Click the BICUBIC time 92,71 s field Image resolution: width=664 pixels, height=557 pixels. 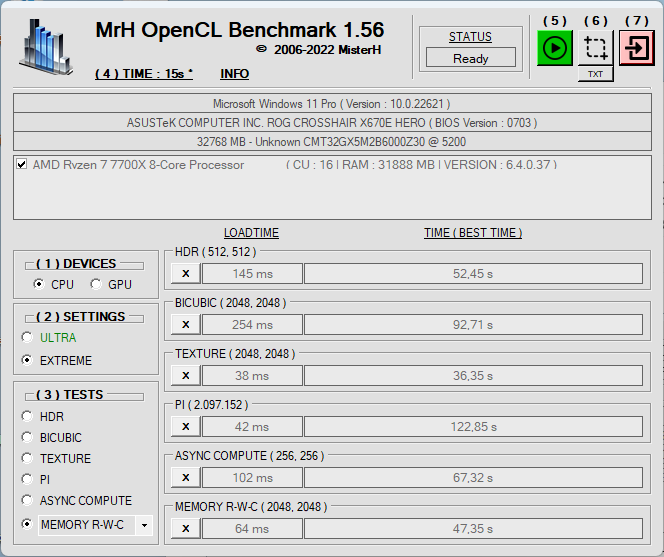(473, 324)
